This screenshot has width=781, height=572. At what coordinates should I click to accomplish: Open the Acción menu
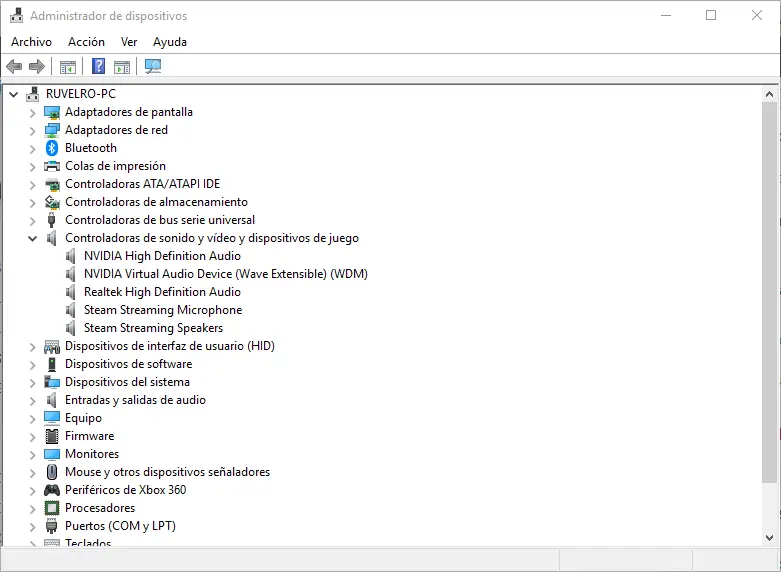tap(86, 42)
